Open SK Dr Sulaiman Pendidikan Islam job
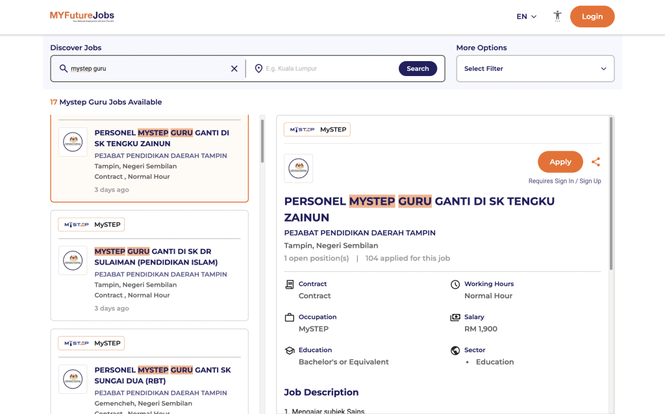The width and height of the screenshot is (665, 414). [156, 257]
